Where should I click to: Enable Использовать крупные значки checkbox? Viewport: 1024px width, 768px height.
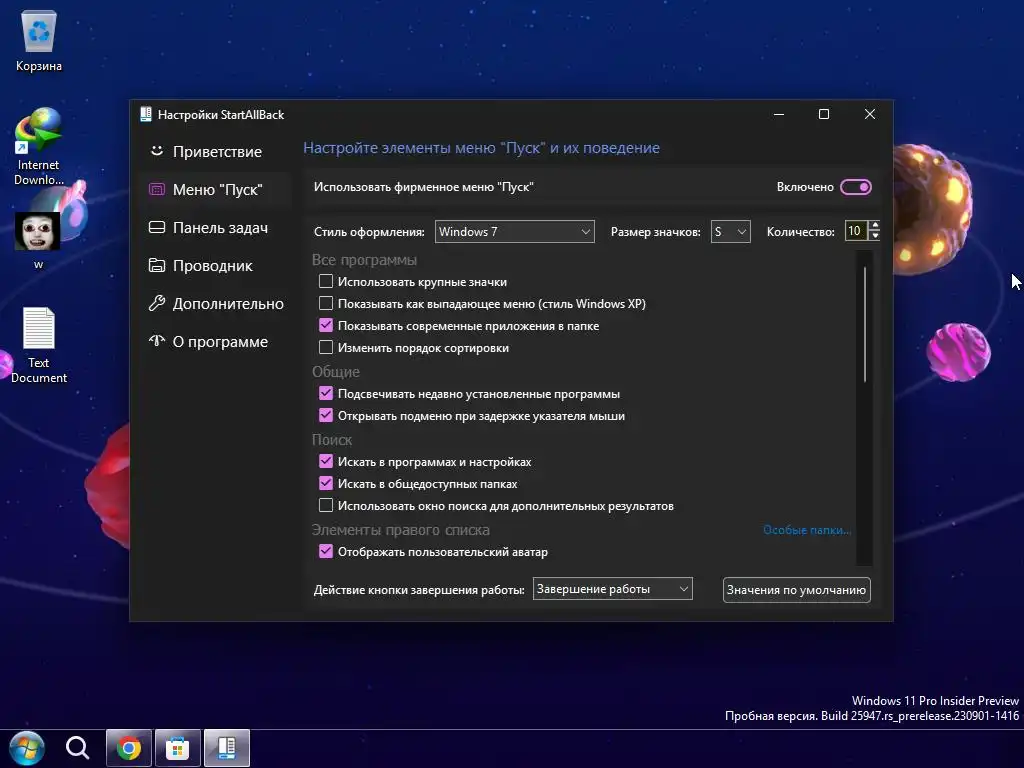click(x=326, y=281)
